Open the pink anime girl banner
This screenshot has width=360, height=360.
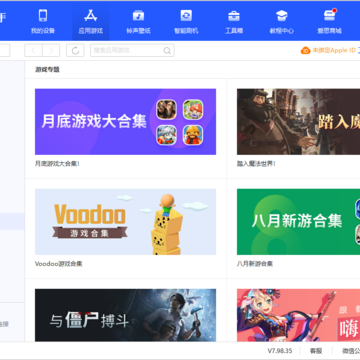pyautogui.click(x=298, y=315)
